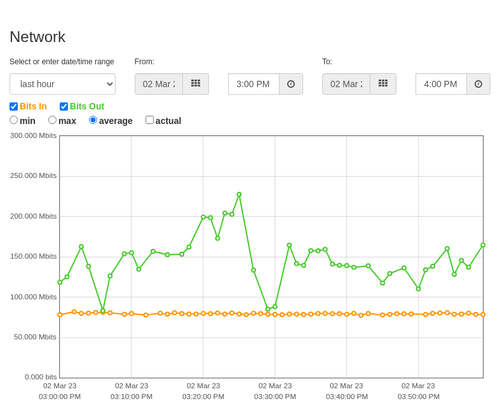Click the 0.000 bits axis label
This screenshot has height=403, width=500.
41,377
